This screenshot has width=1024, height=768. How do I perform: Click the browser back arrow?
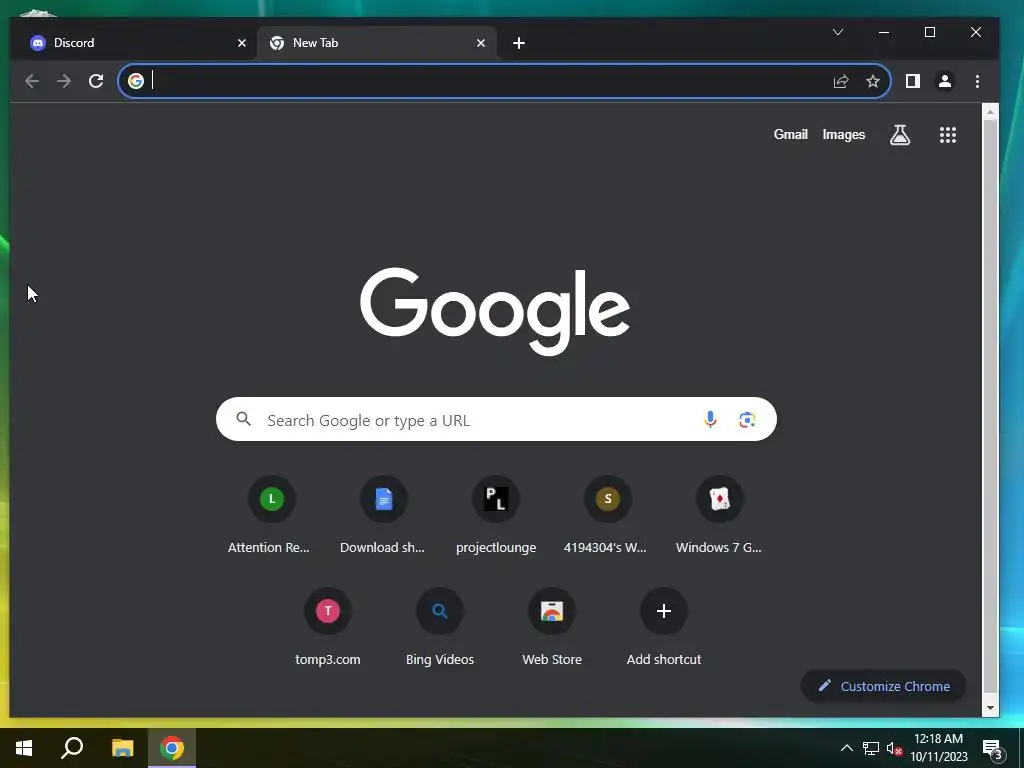[x=32, y=81]
